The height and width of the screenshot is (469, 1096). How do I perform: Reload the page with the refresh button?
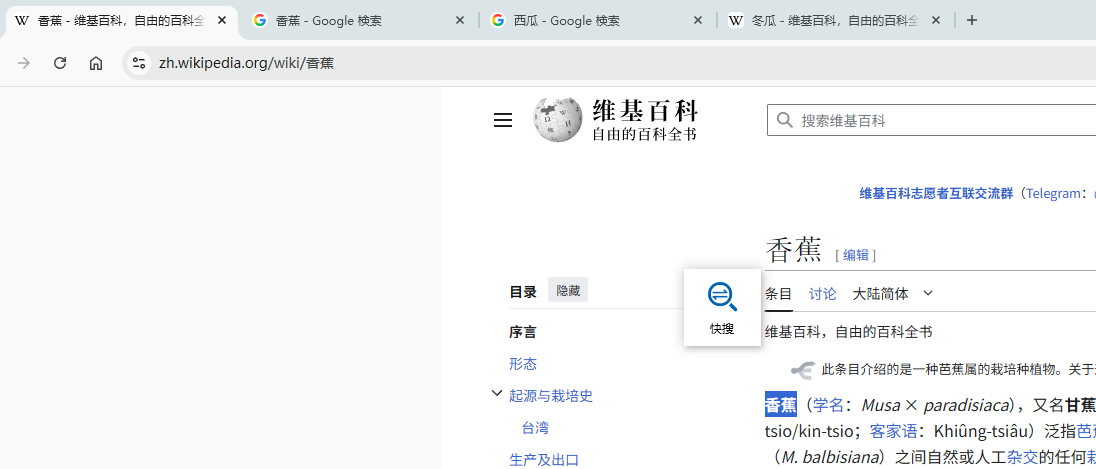(60, 63)
